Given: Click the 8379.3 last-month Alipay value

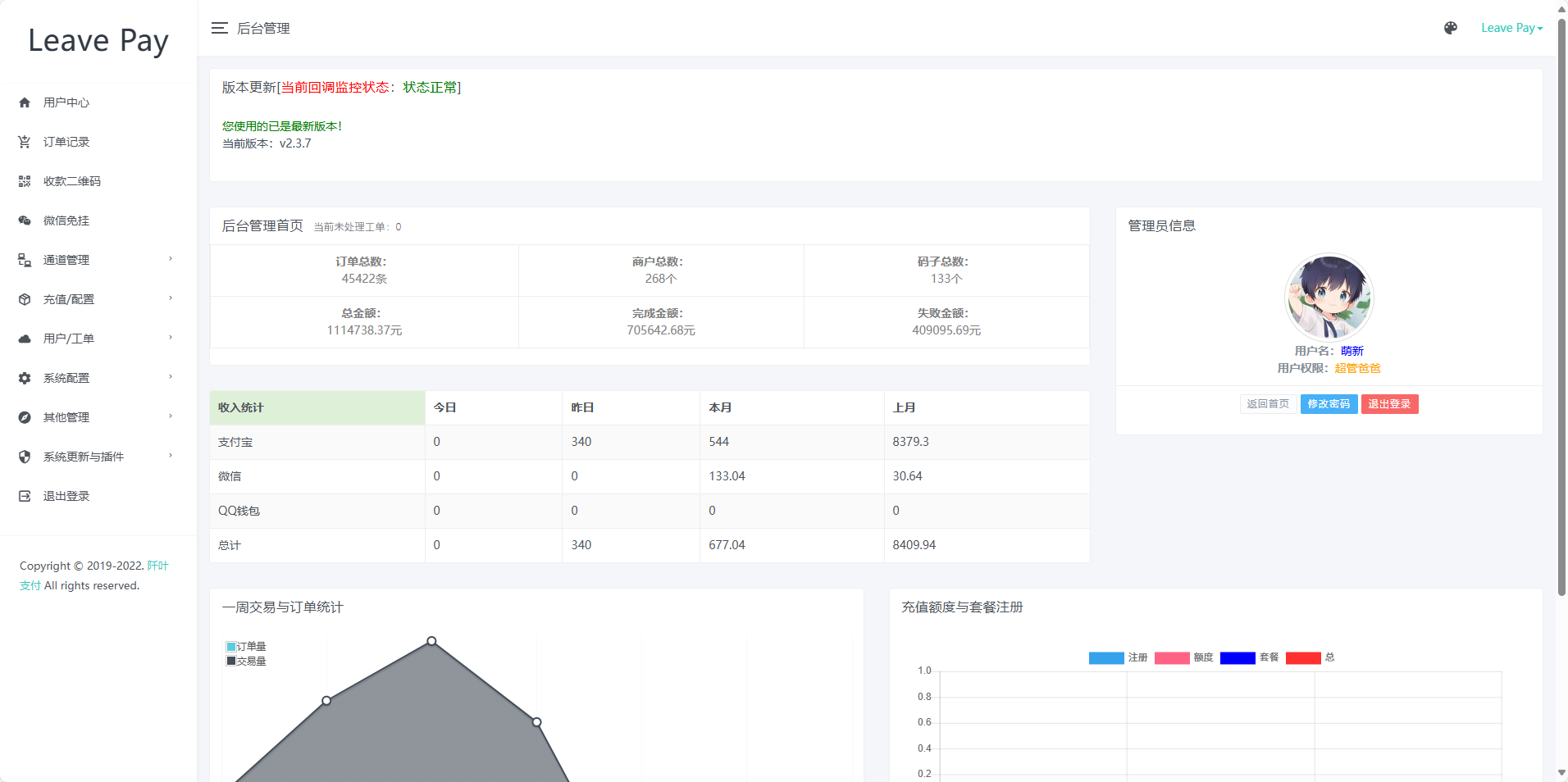Looking at the screenshot, I should (911, 442).
